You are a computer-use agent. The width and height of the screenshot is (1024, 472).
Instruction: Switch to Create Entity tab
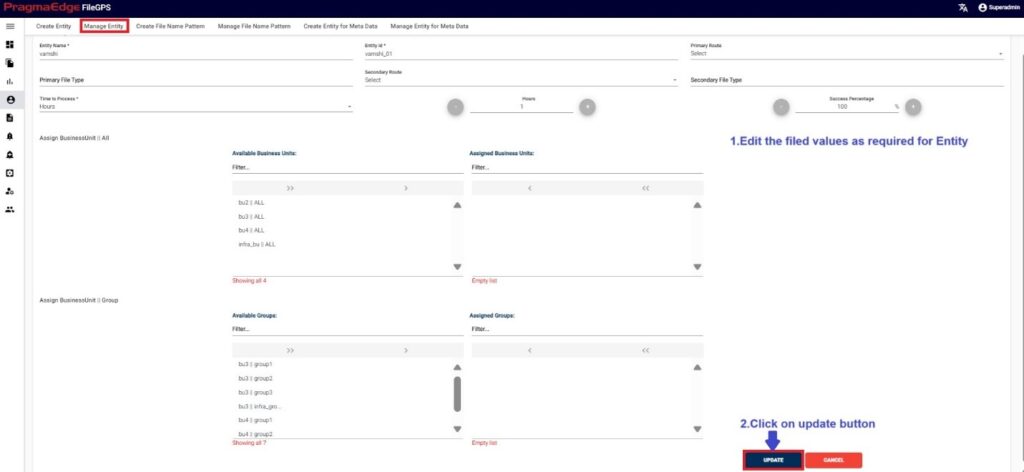[54, 26]
